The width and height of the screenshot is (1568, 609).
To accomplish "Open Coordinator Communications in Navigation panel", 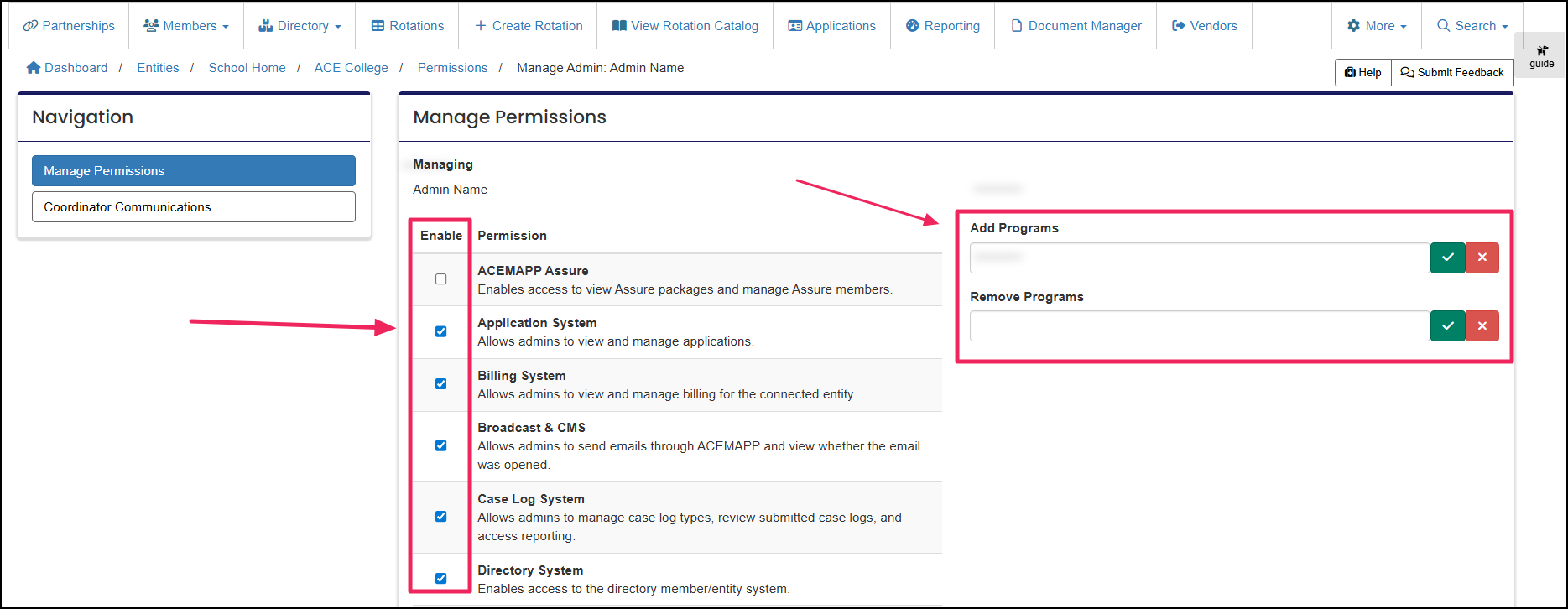I will tap(194, 207).
